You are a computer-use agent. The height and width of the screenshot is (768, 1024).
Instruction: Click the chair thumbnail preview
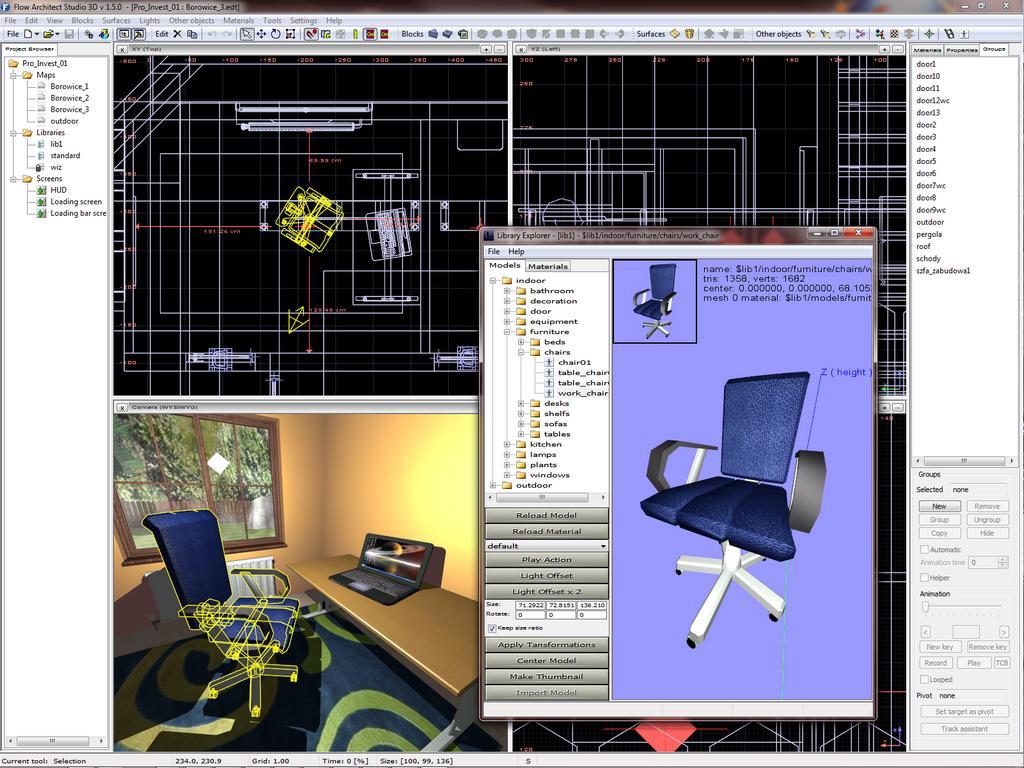click(x=655, y=301)
